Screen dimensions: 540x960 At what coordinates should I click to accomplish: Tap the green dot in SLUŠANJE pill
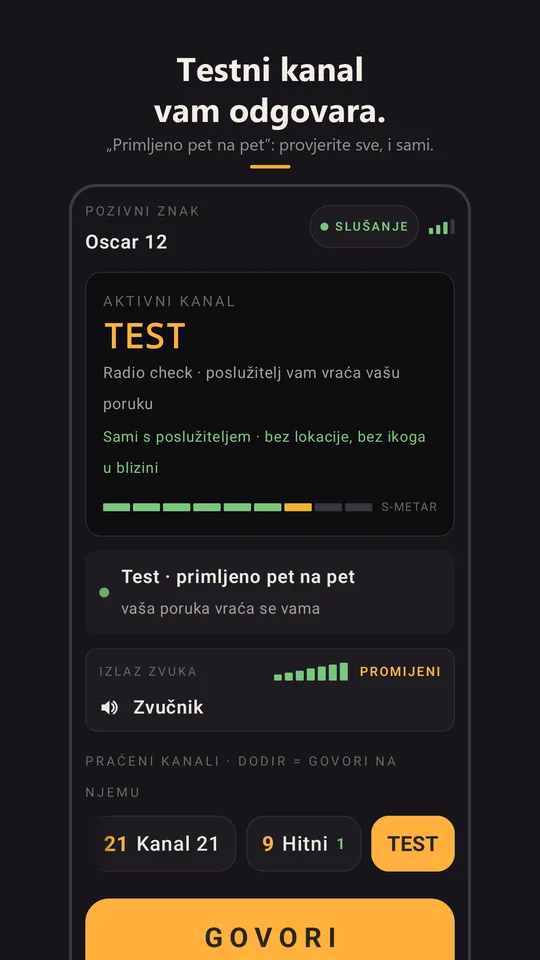coord(324,227)
